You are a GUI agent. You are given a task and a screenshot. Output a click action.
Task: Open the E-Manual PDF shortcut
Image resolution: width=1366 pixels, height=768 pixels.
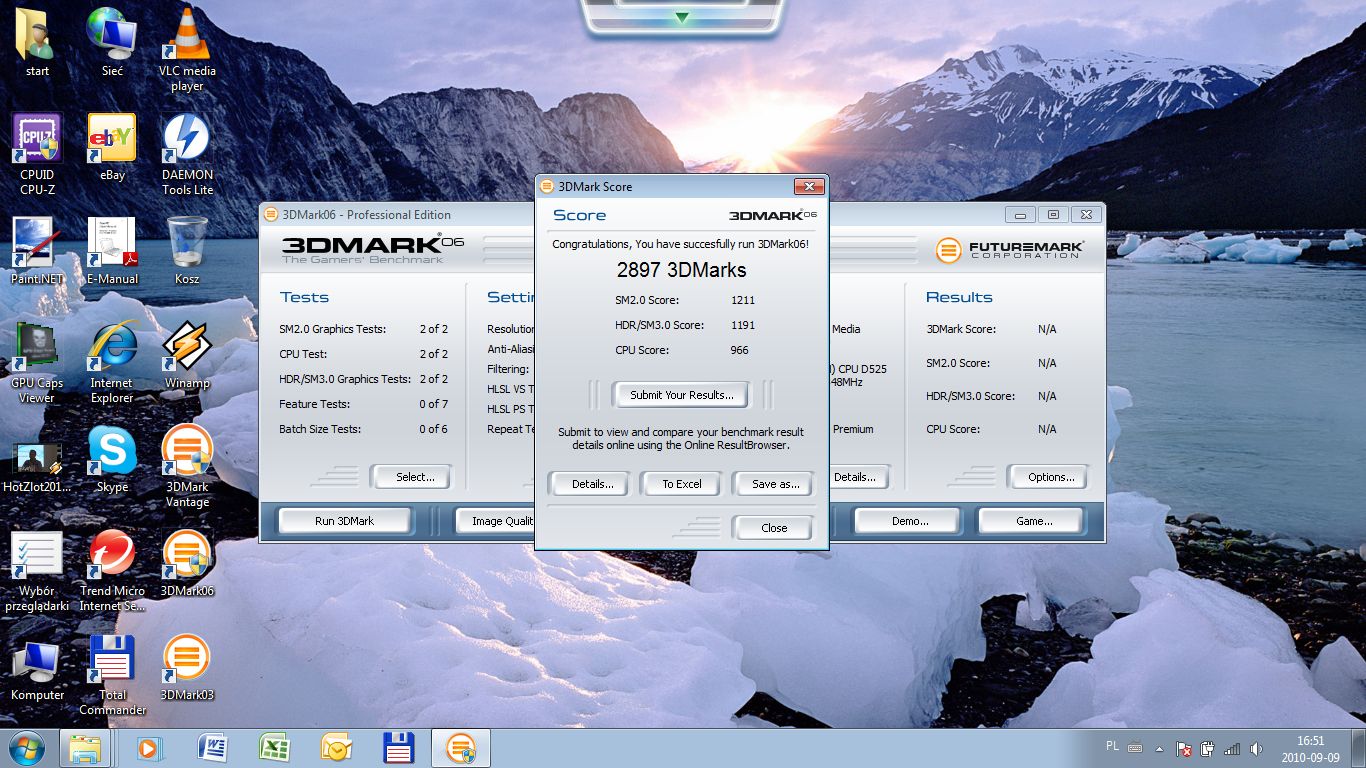coord(112,251)
